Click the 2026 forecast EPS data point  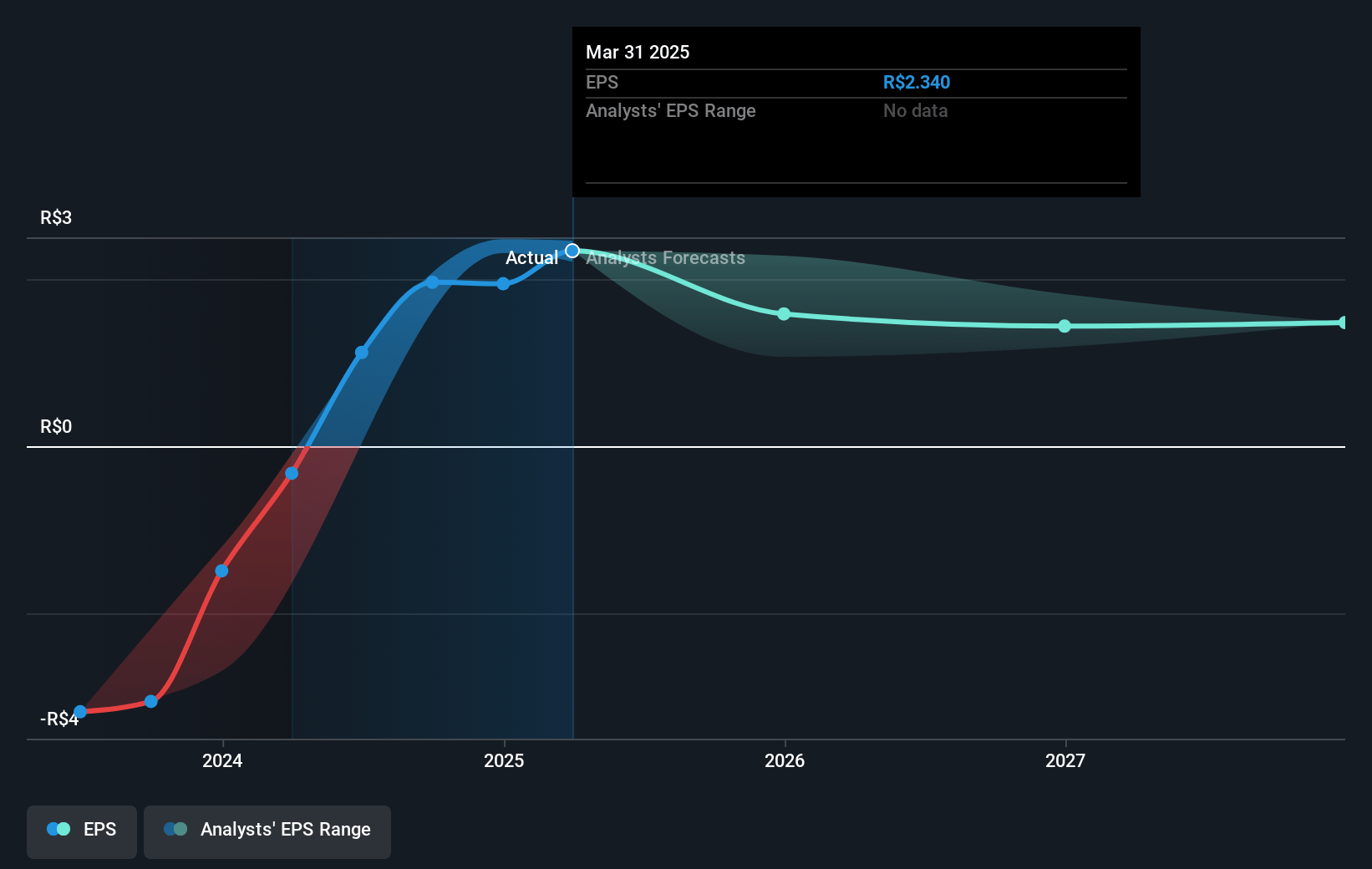coord(784,314)
